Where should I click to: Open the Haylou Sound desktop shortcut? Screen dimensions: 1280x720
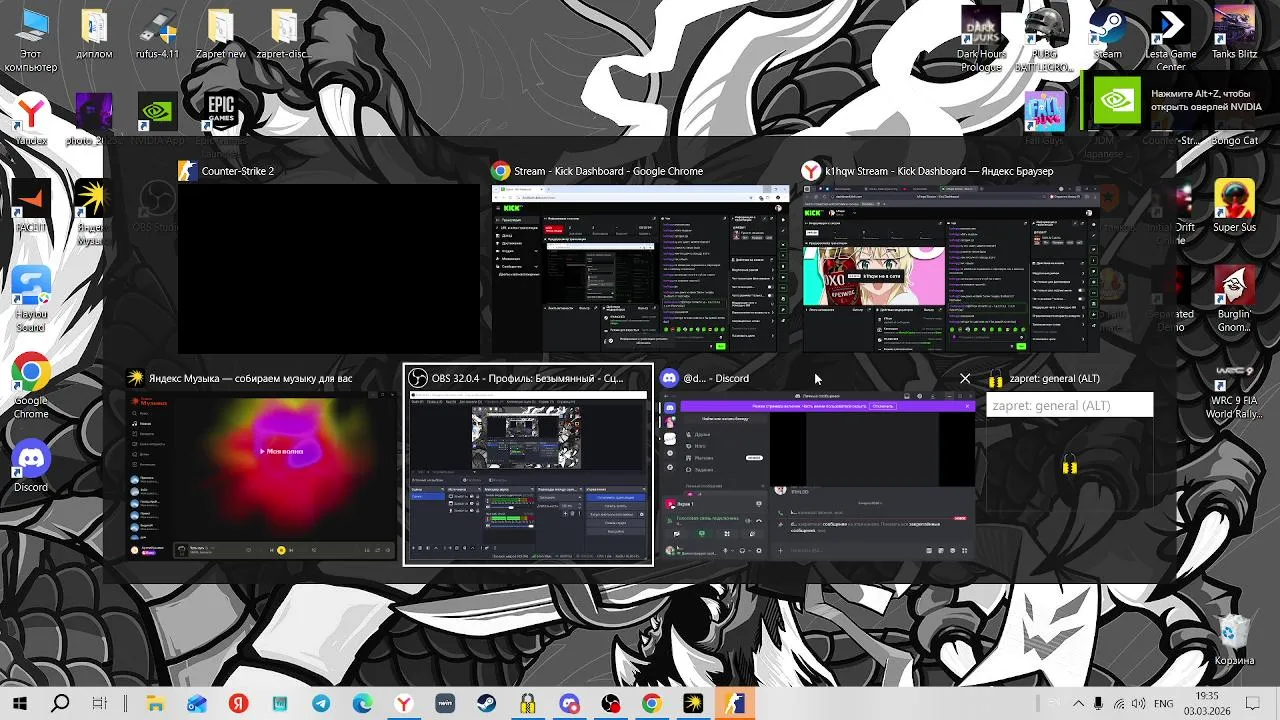click(x=31, y=300)
